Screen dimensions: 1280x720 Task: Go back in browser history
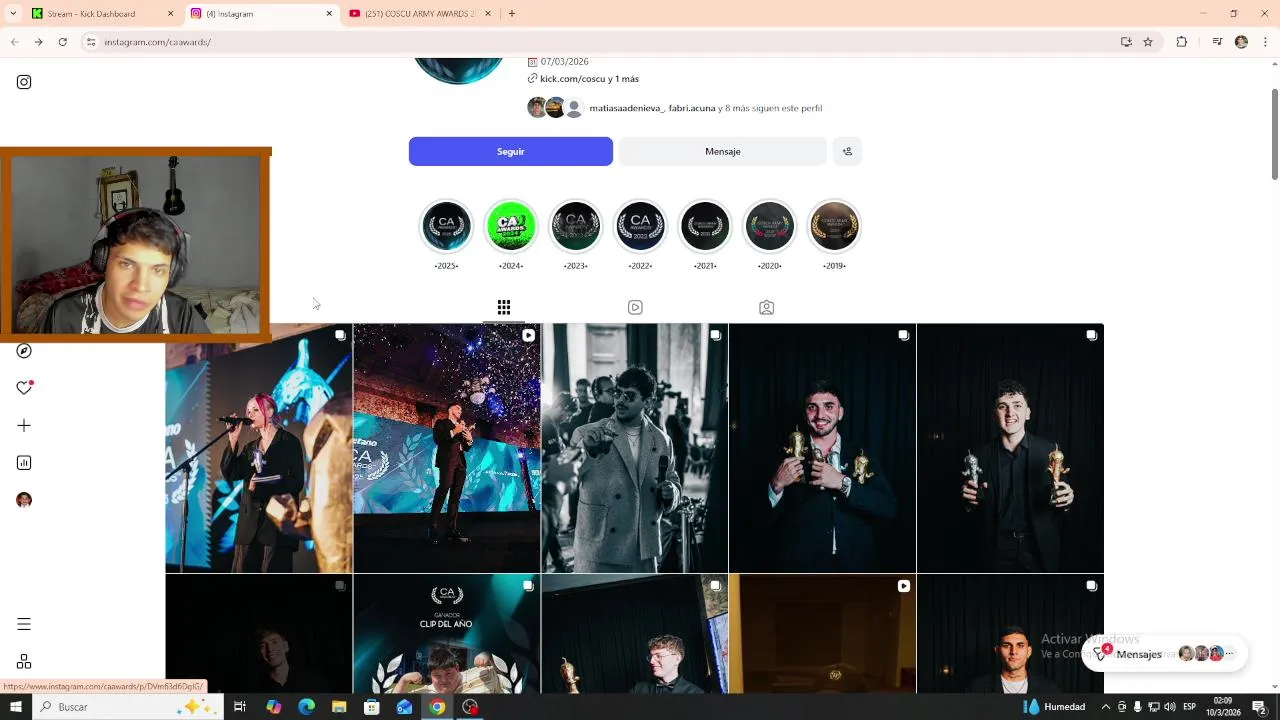(14, 42)
